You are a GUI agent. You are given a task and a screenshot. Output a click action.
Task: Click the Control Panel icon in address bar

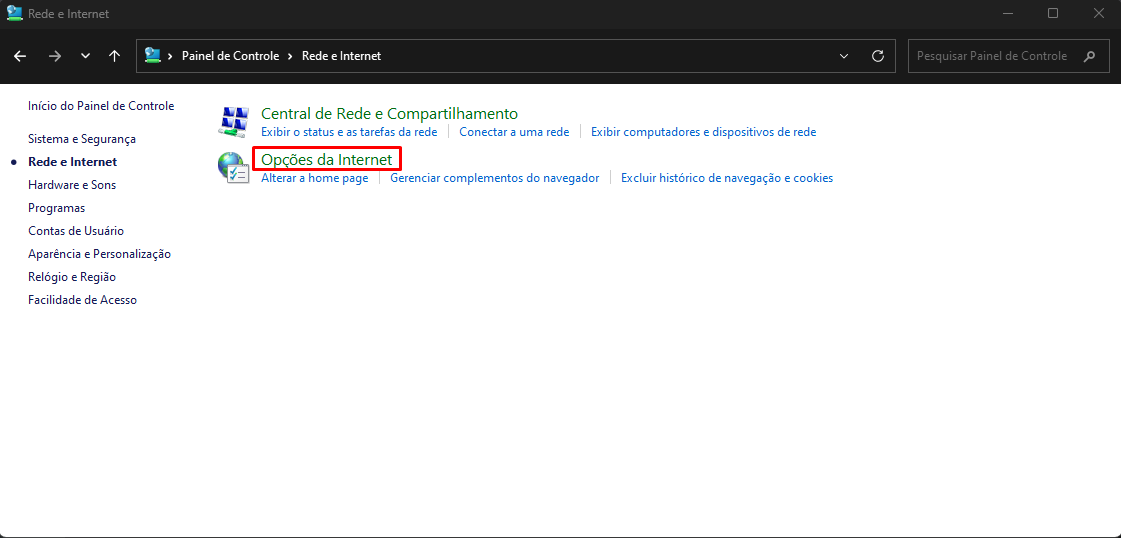[153, 56]
